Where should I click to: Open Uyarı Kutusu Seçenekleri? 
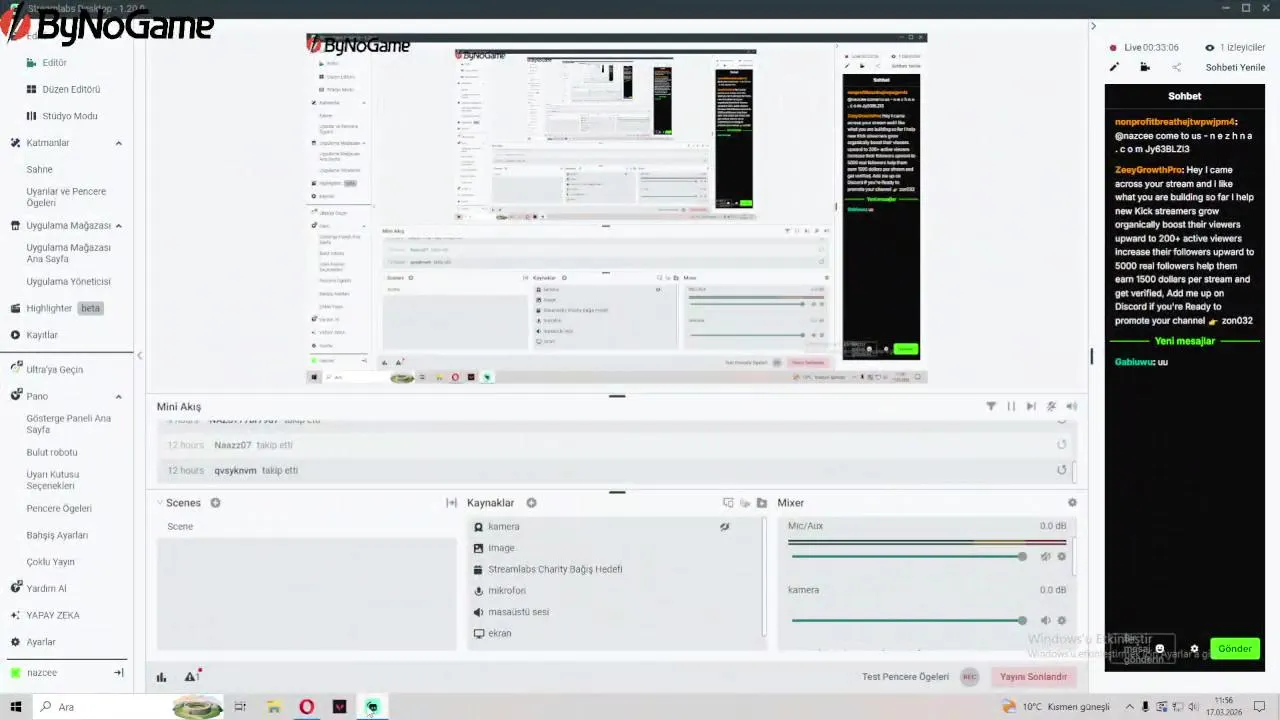52,480
